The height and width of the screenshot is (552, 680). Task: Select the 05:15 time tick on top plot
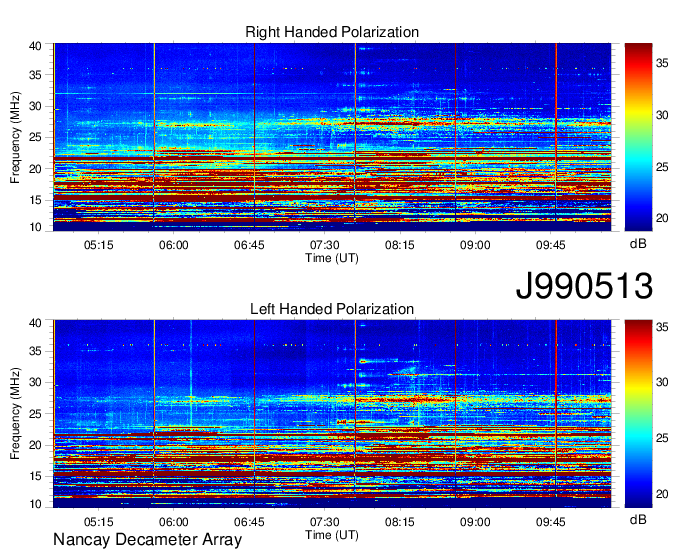(x=98, y=245)
